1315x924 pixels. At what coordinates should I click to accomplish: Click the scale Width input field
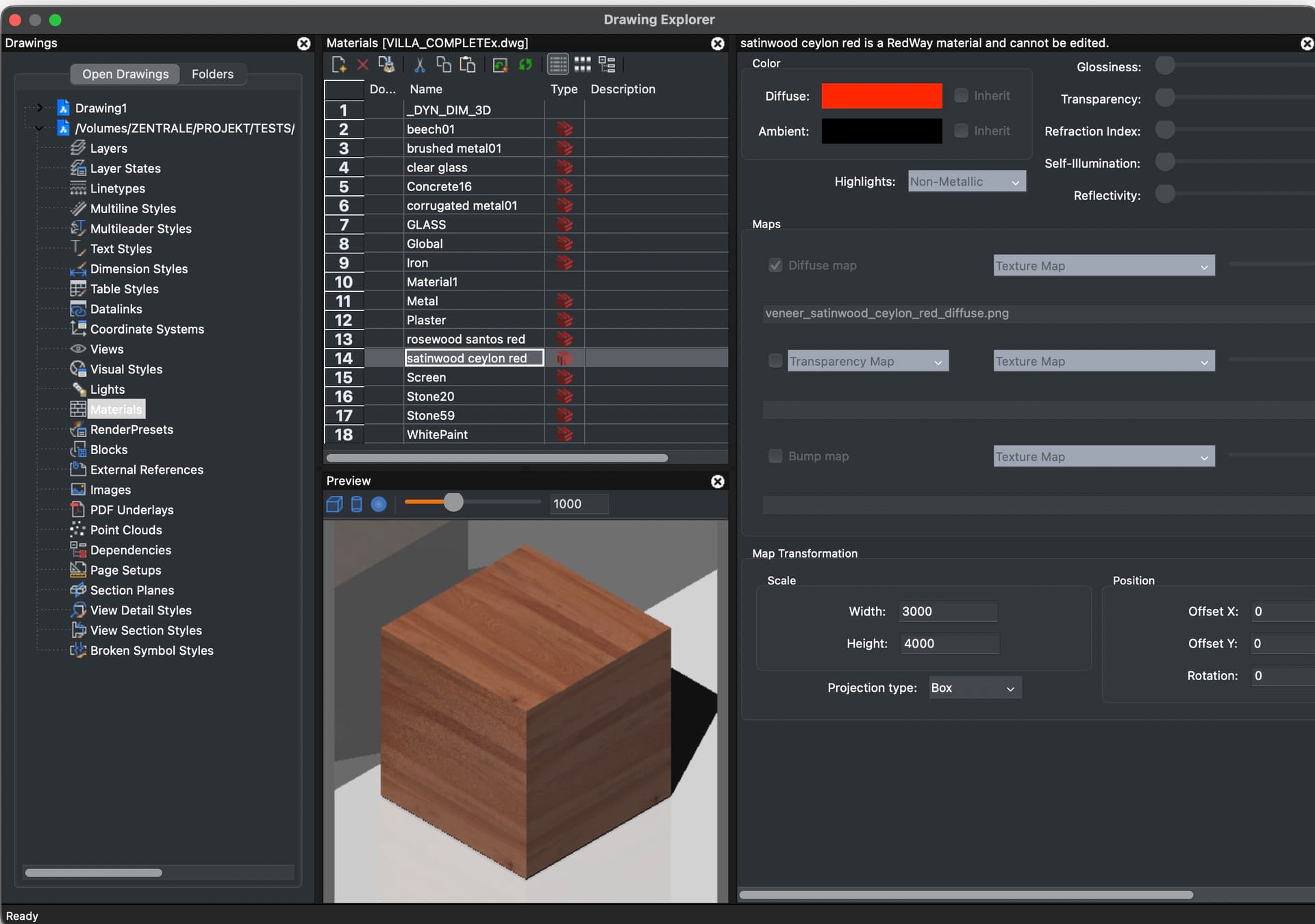pos(947,612)
